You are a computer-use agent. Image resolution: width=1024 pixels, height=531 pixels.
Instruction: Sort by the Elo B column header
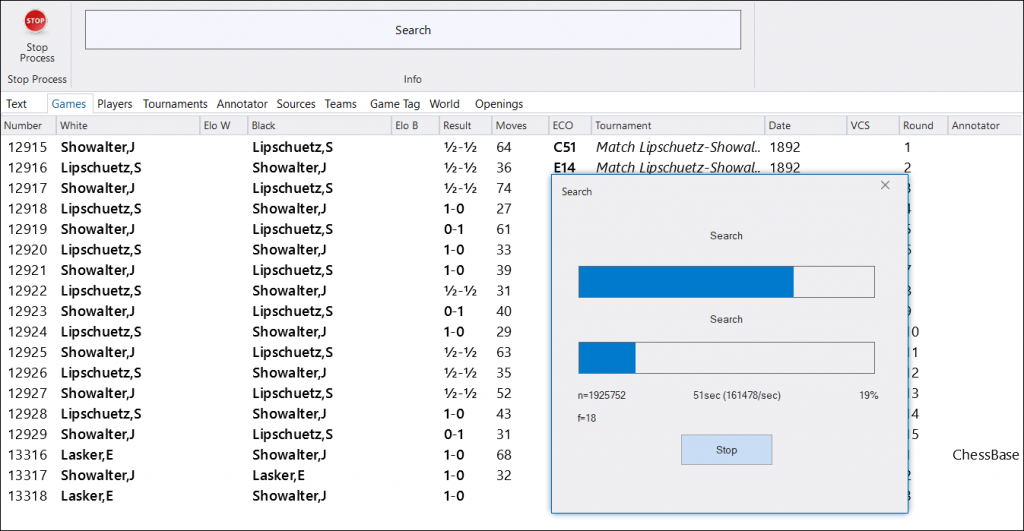pyautogui.click(x=415, y=125)
